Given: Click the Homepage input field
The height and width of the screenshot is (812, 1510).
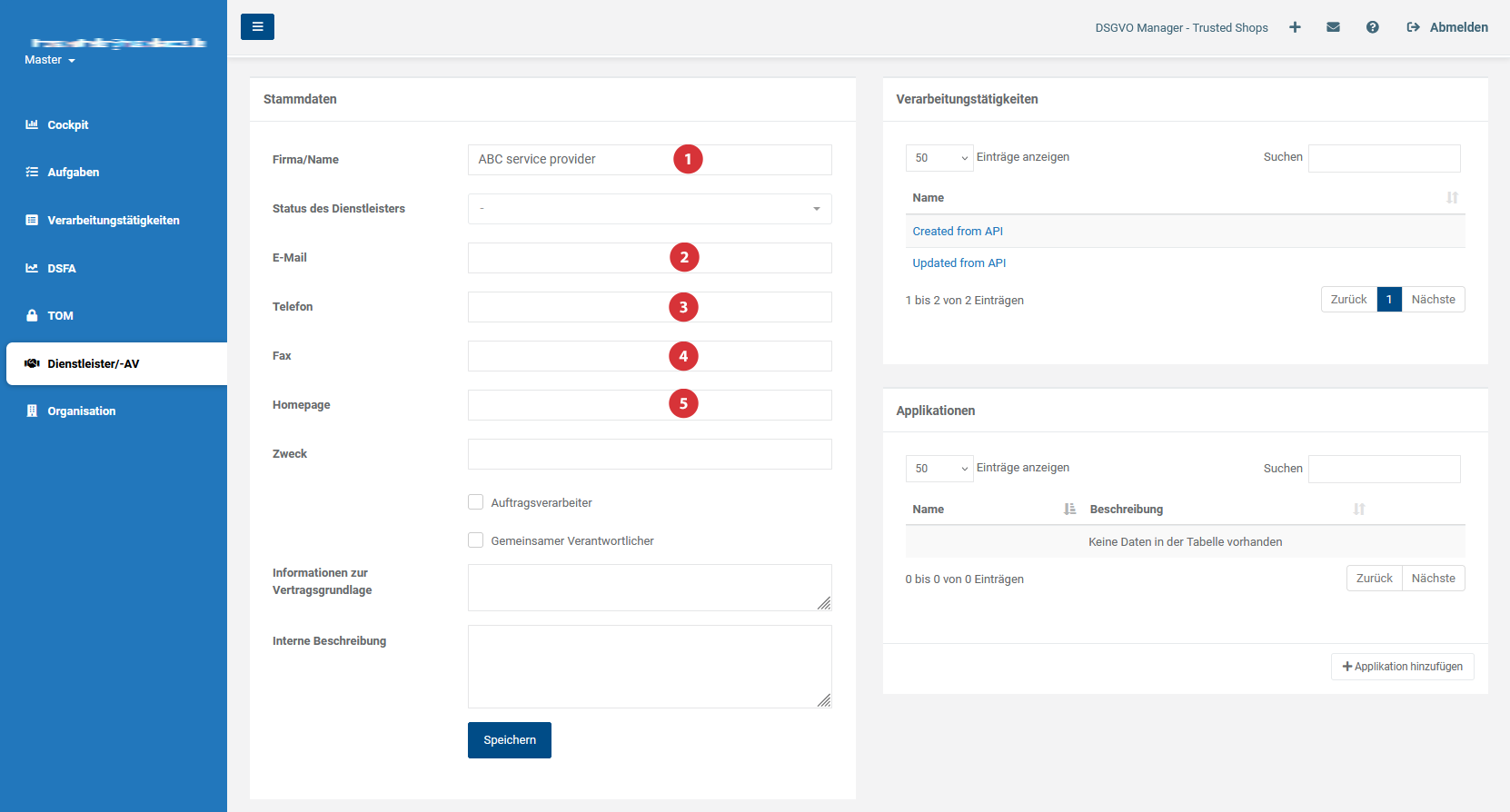Looking at the screenshot, I should (650, 405).
